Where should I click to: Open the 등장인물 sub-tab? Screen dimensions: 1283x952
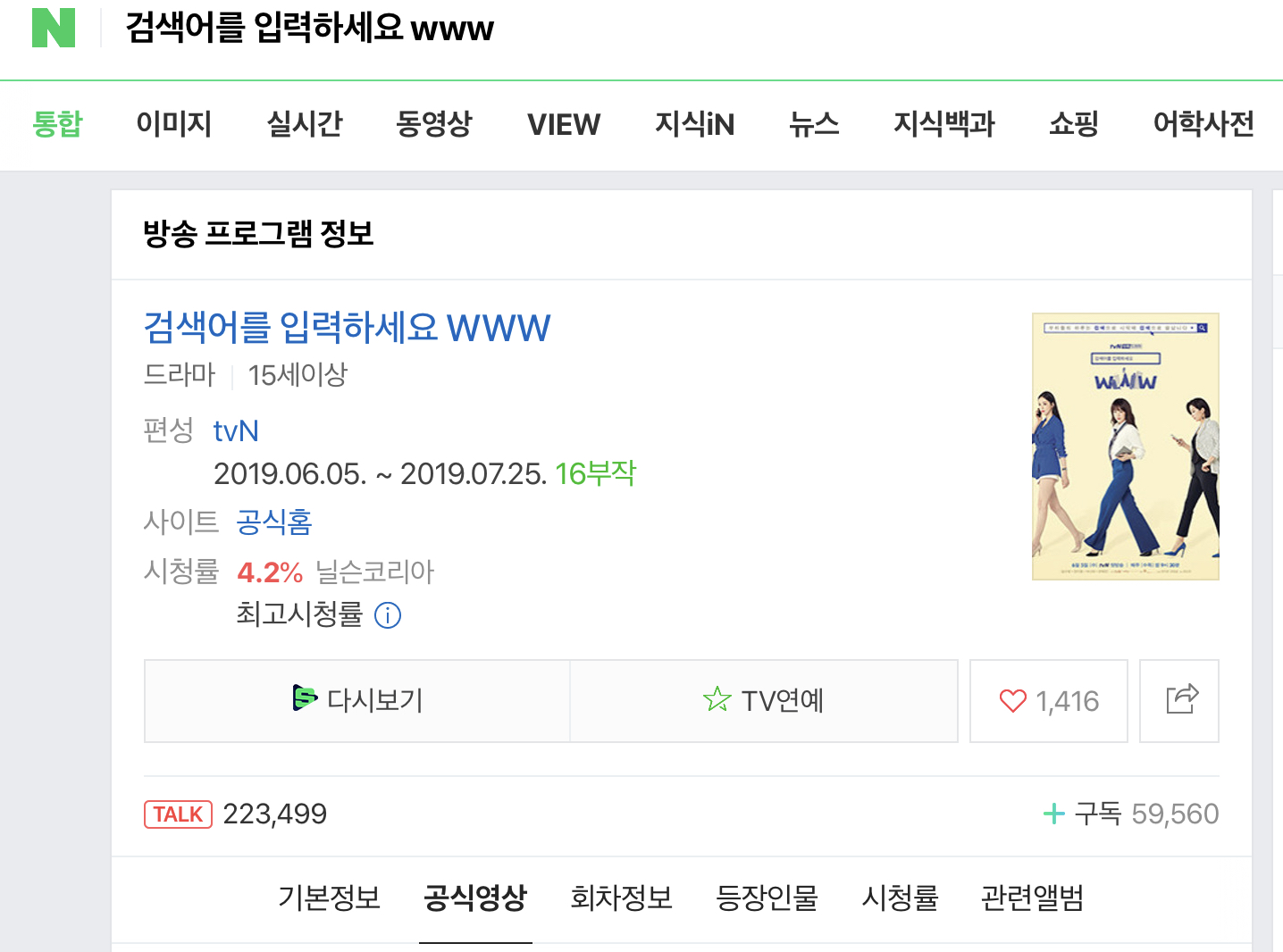pos(767,898)
